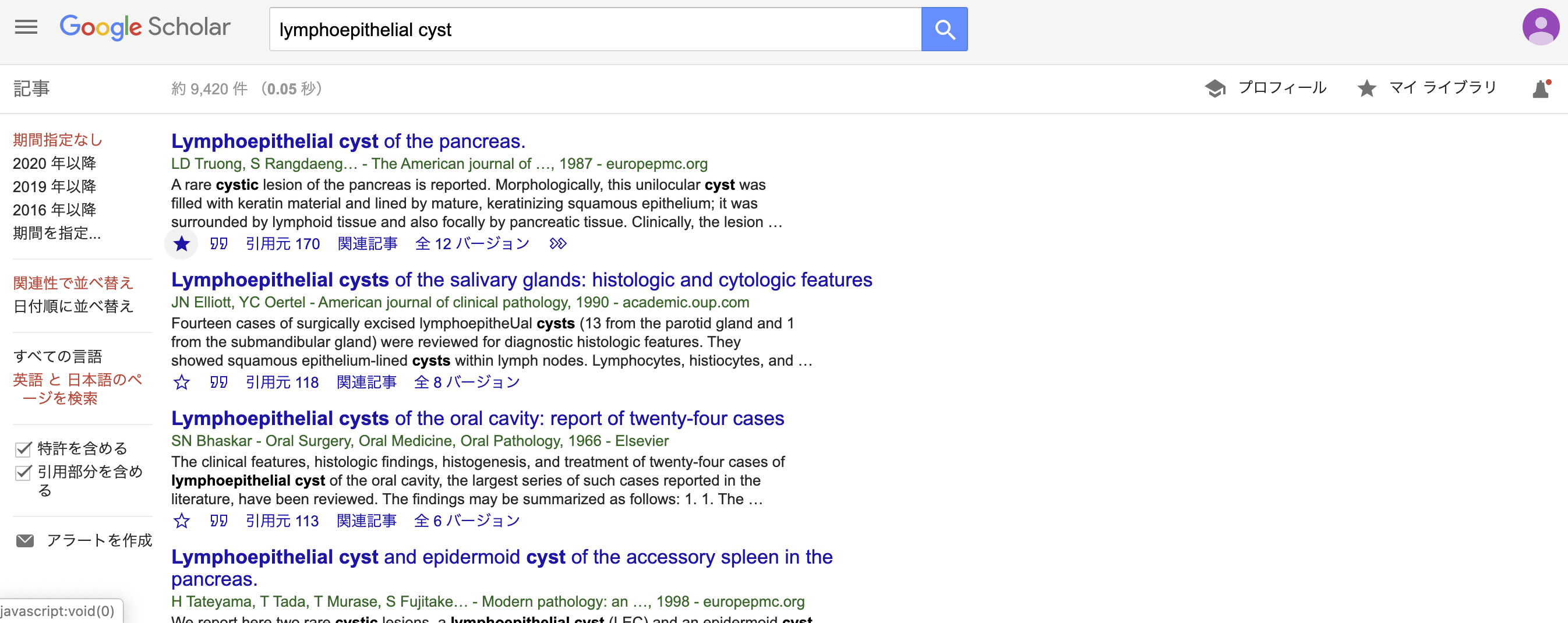Open the 期間を指定... custom range option
This screenshot has height=623, width=1568.
[x=56, y=233]
